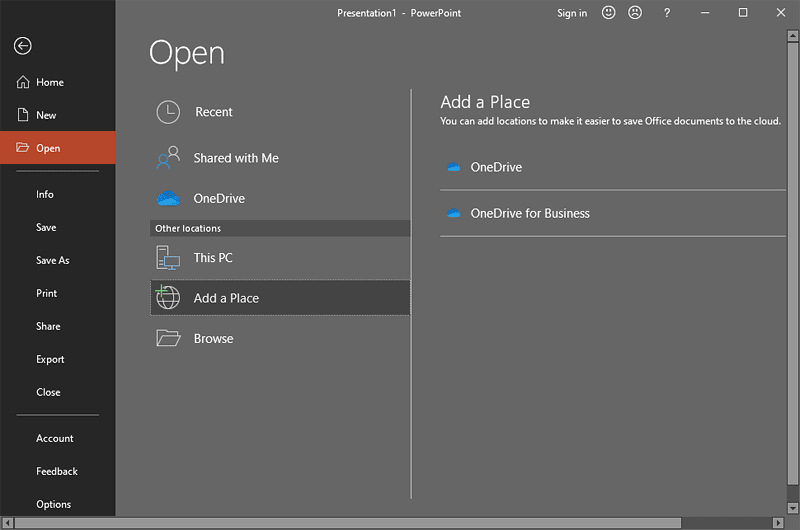This screenshot has height=530, width=800.
Task: Select New in the backstage sidebar
Action: (46, 115)
